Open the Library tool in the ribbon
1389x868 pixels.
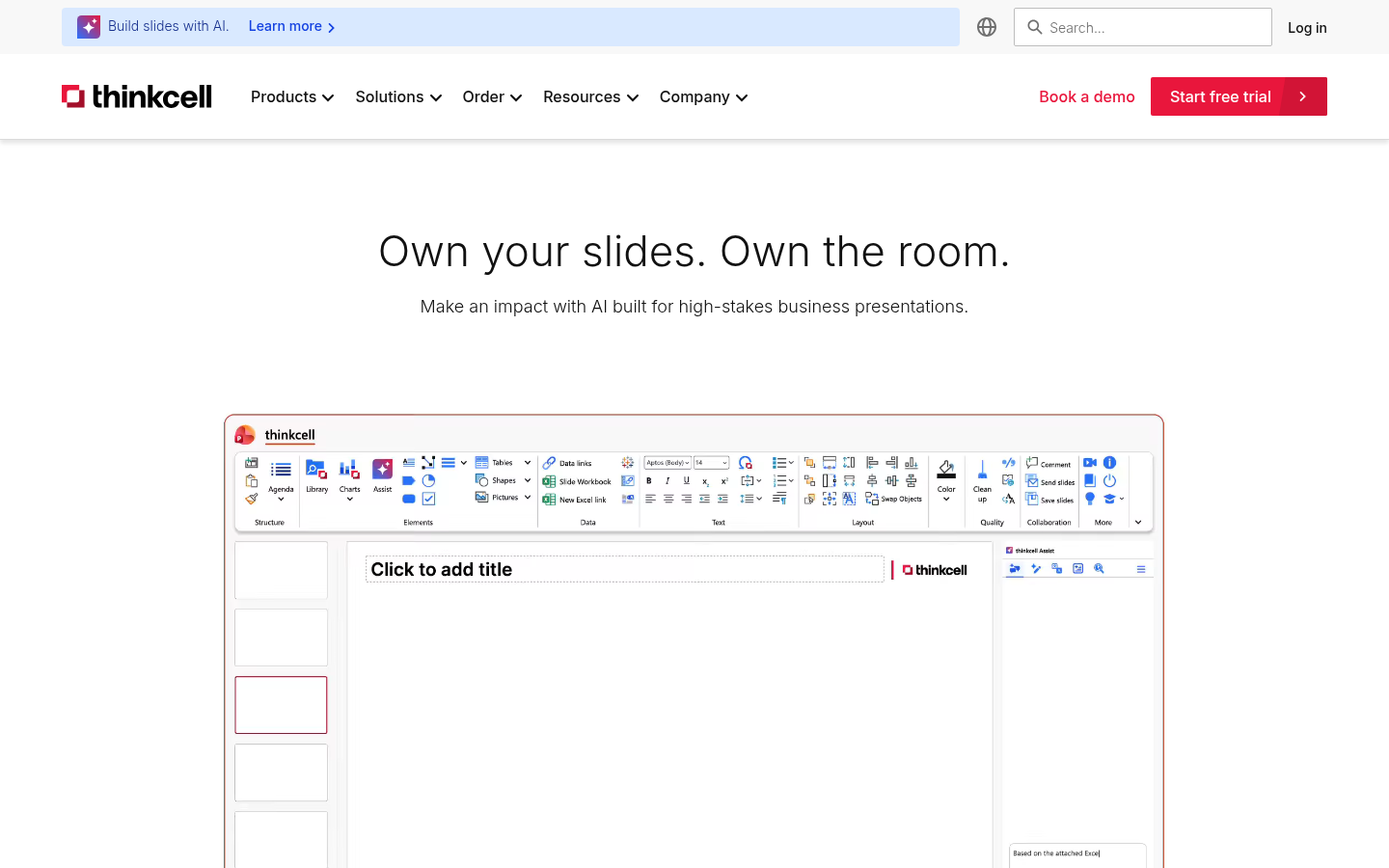(316, 475)
